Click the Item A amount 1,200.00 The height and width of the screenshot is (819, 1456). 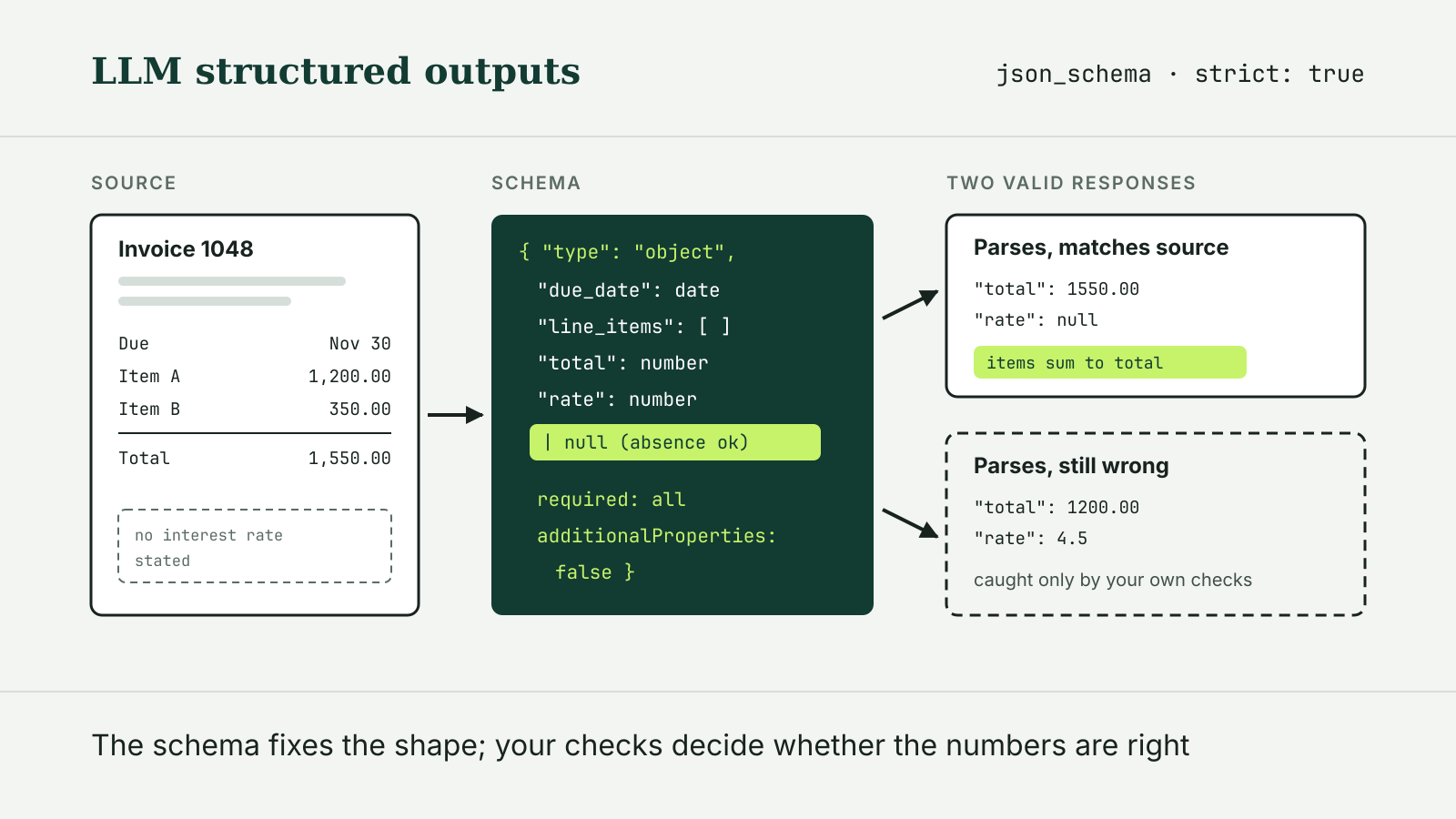(349, 377)
